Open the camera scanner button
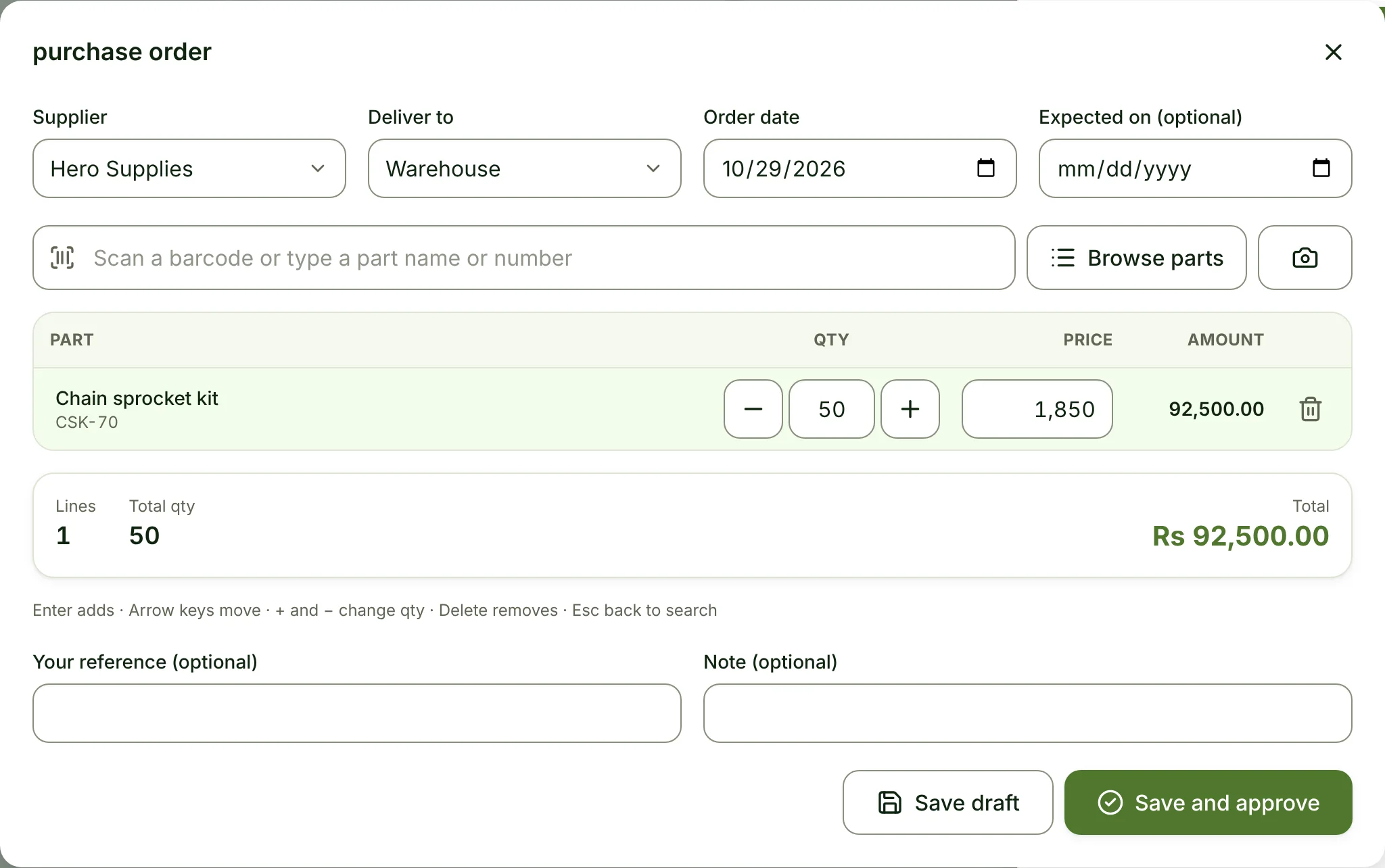 1305,258
